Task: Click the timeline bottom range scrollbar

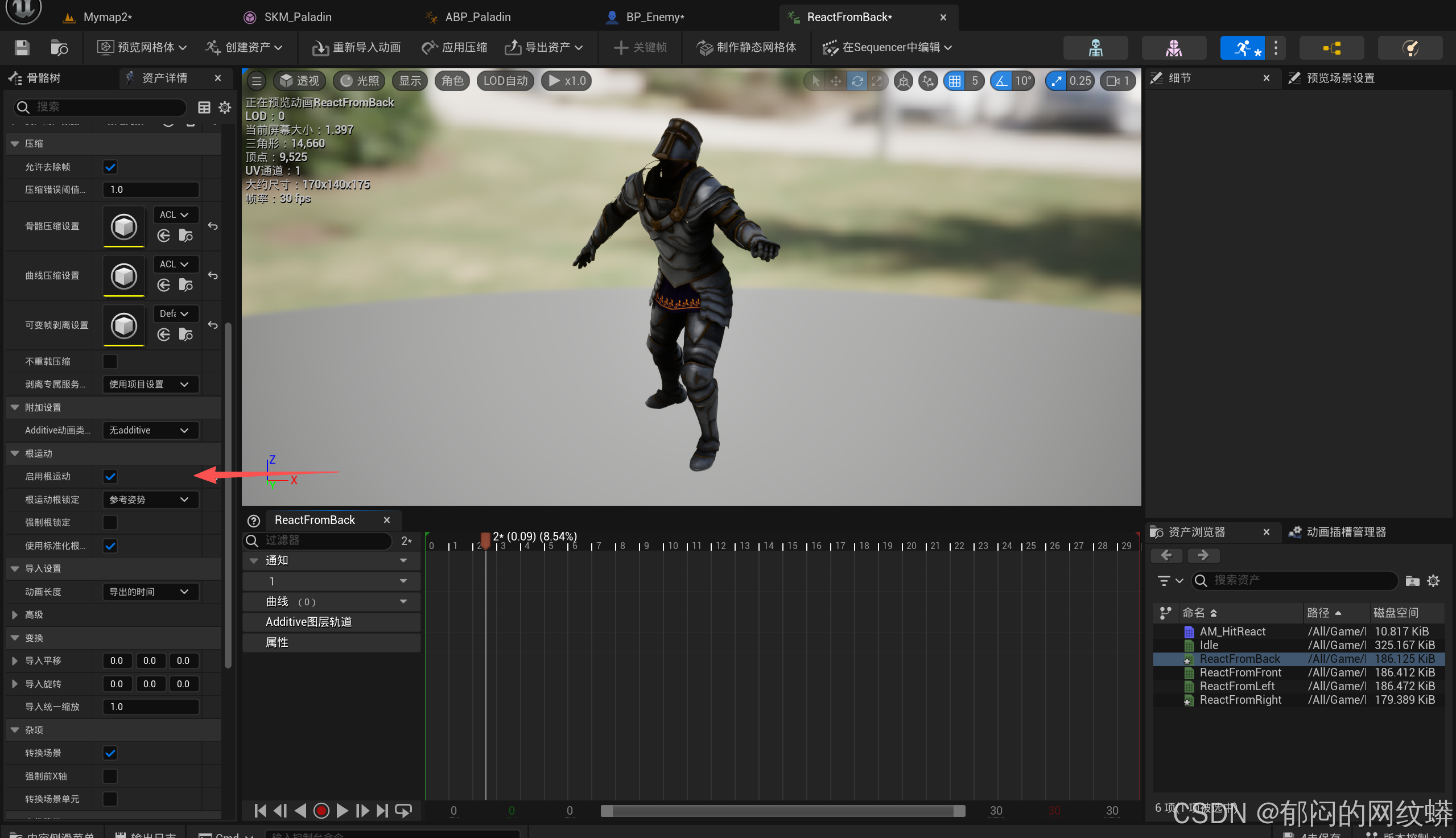Action: 783,810
